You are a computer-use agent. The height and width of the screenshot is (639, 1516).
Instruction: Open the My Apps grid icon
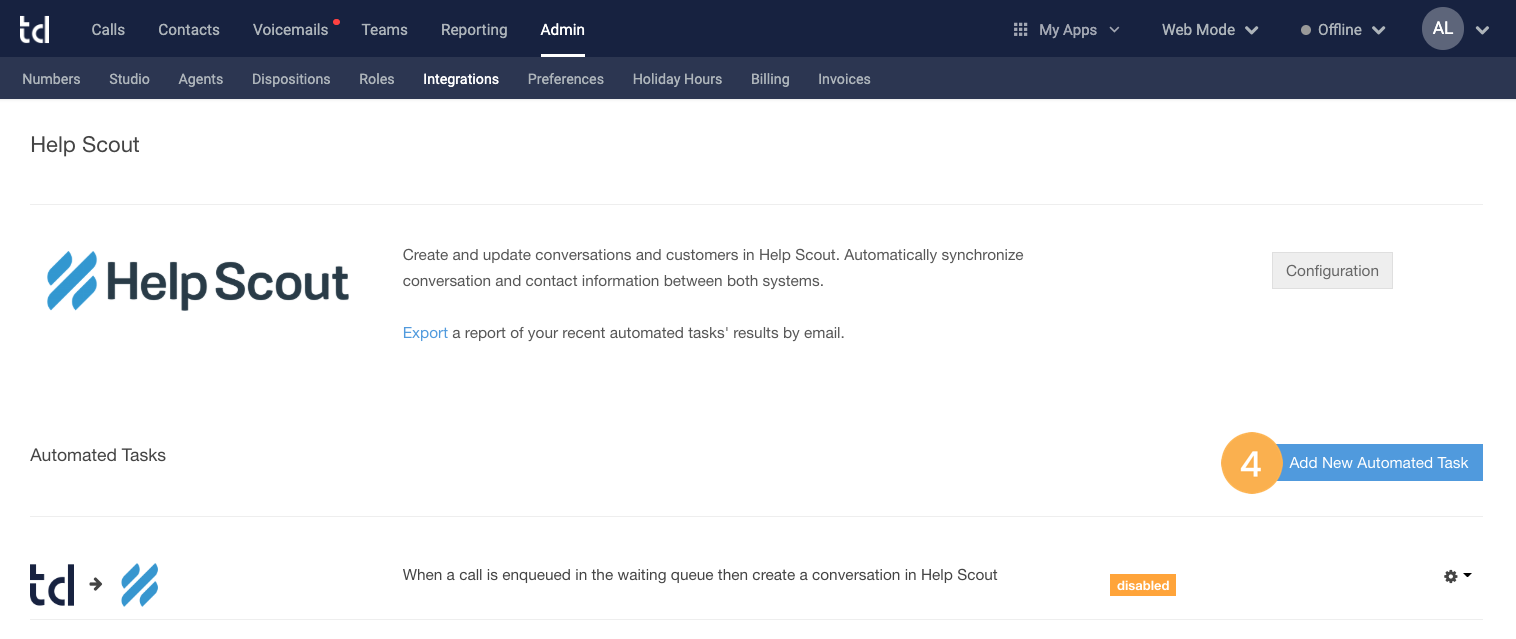[1020, 30]
